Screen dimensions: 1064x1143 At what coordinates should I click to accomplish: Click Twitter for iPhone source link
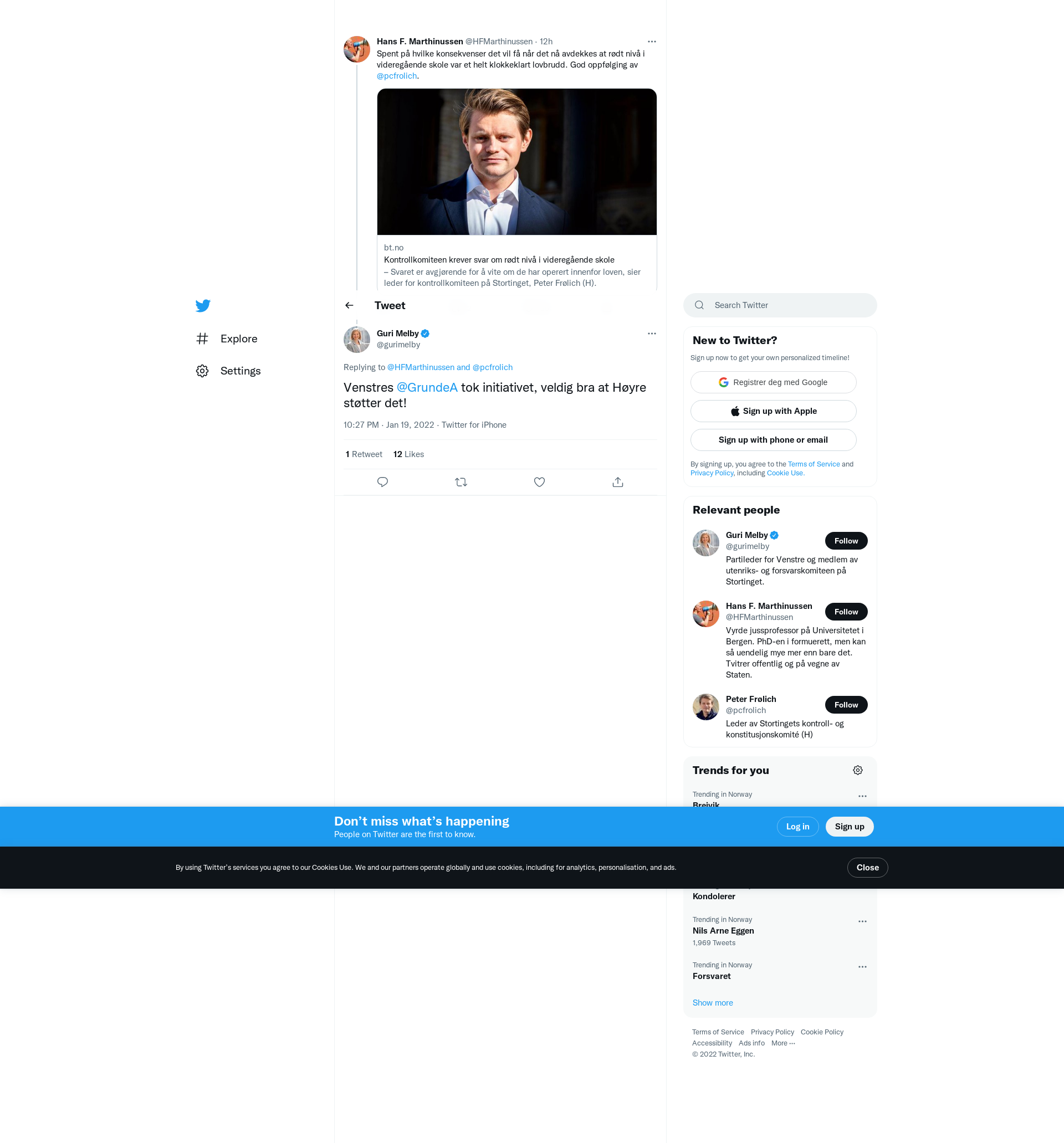[x=474, y=425]
